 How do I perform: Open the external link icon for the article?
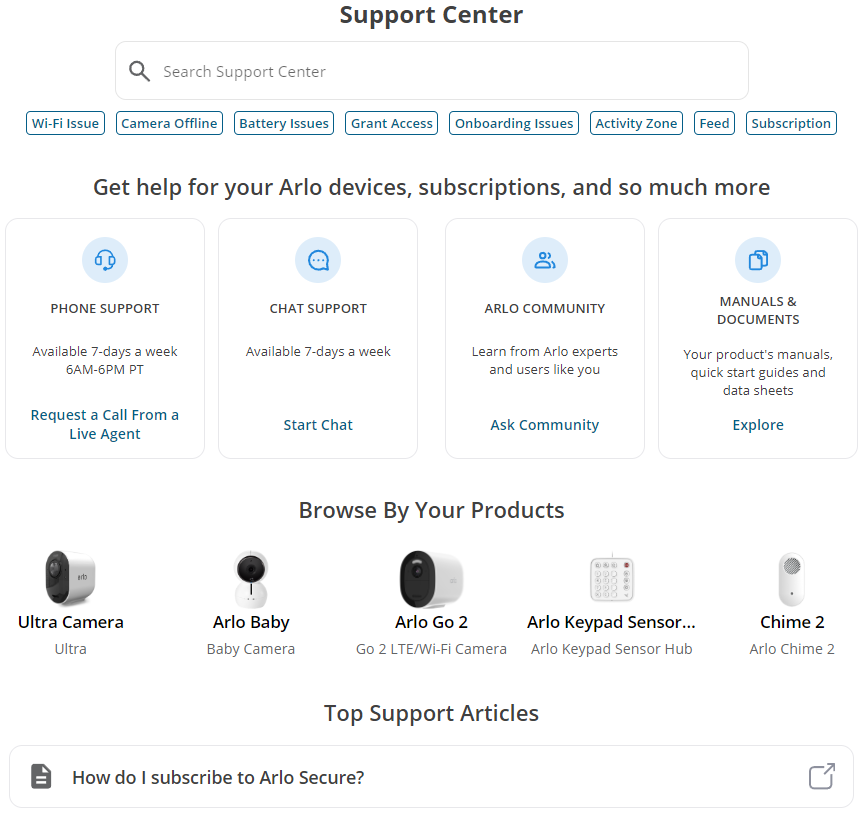point(820,776)
